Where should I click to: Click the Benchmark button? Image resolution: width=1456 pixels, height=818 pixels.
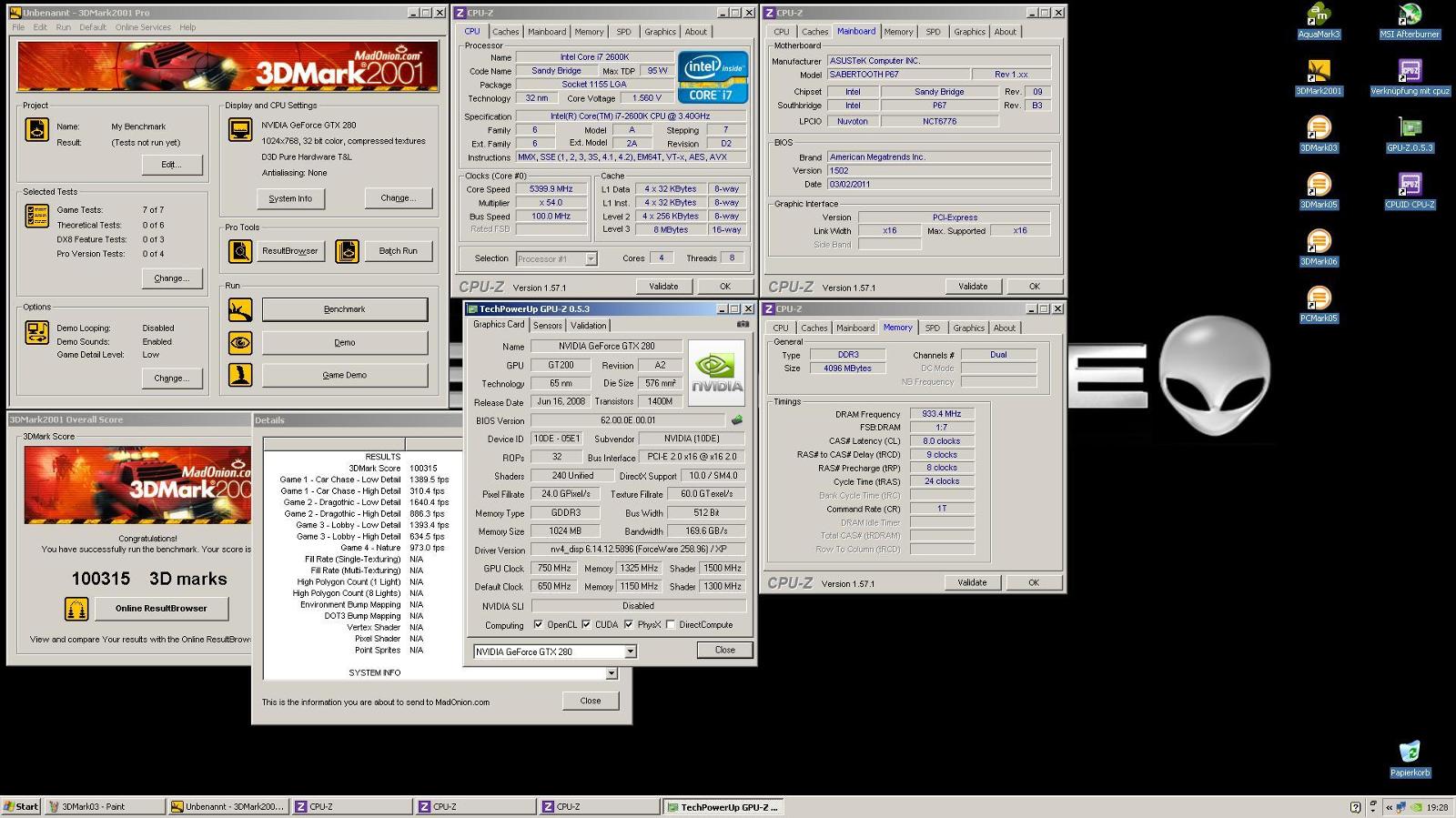[345, 309]
